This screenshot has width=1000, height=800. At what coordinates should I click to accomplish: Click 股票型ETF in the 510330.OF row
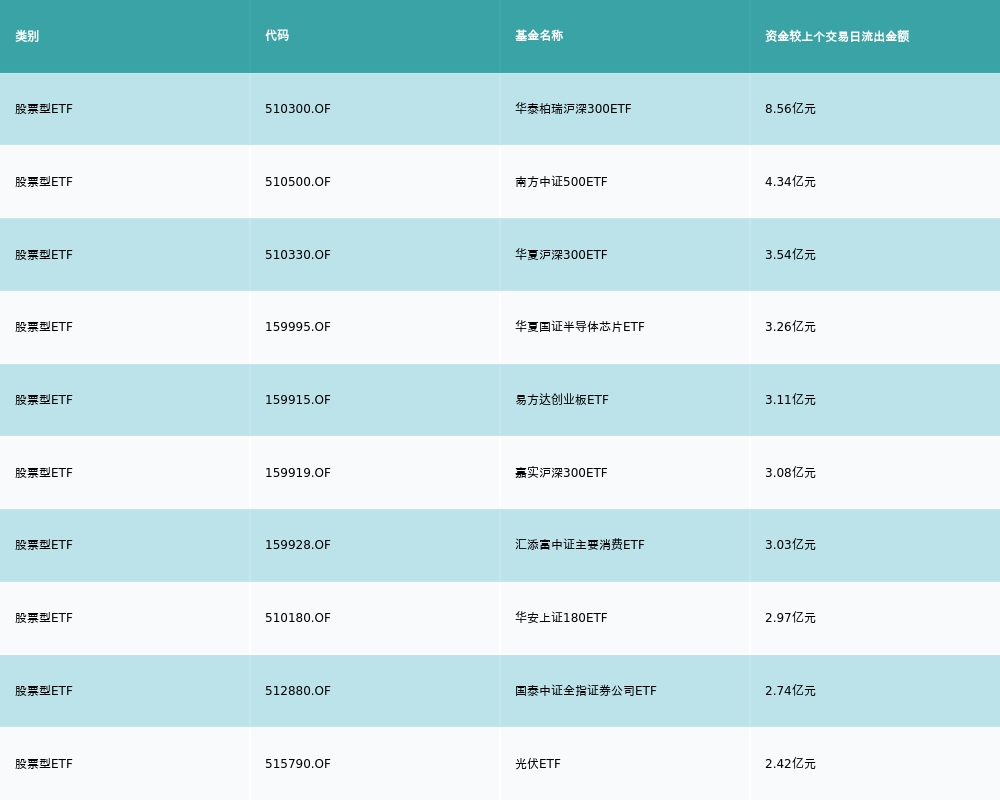tap(44, 255)
